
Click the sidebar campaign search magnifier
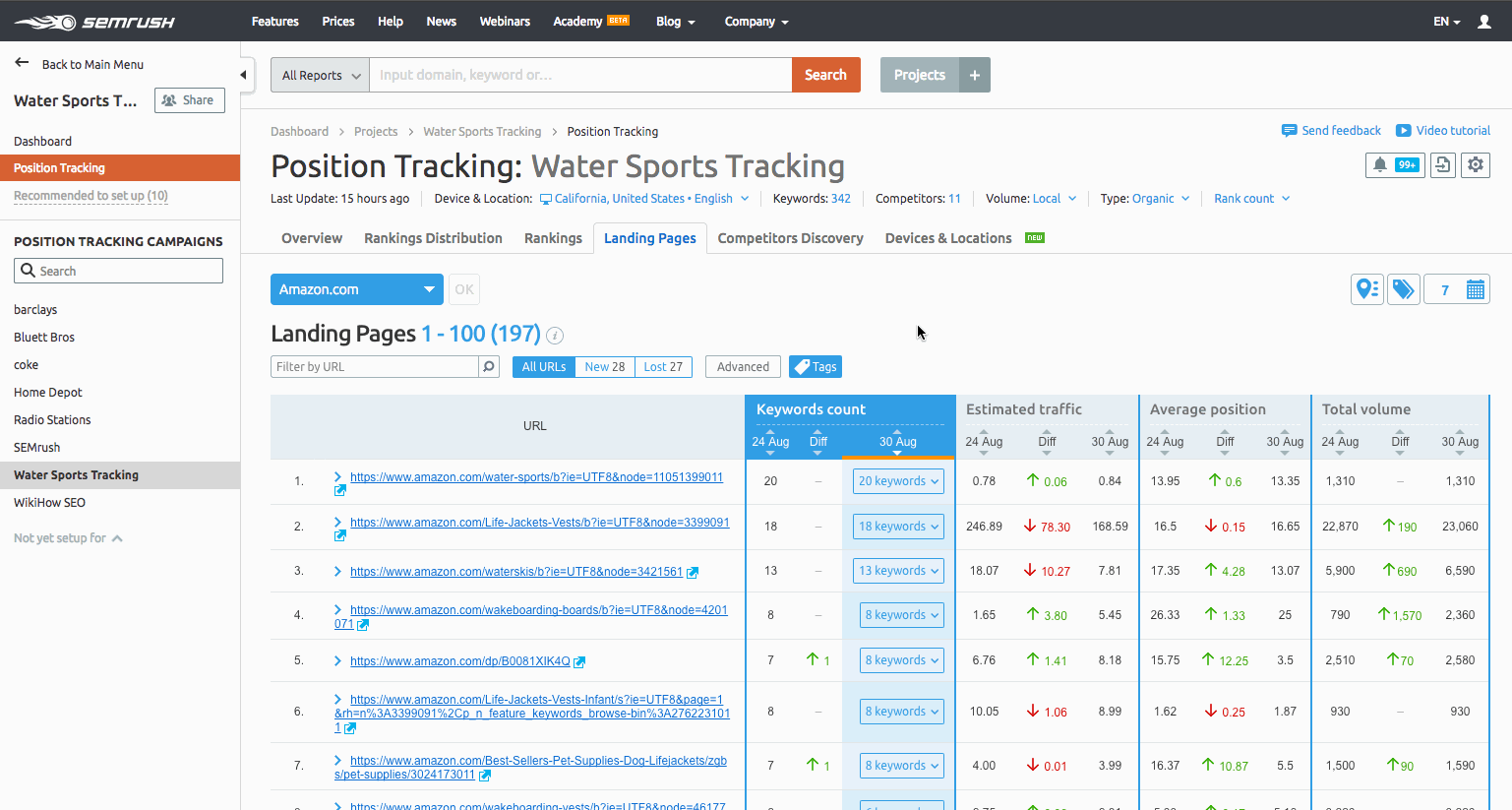click(x=28, y=271)
